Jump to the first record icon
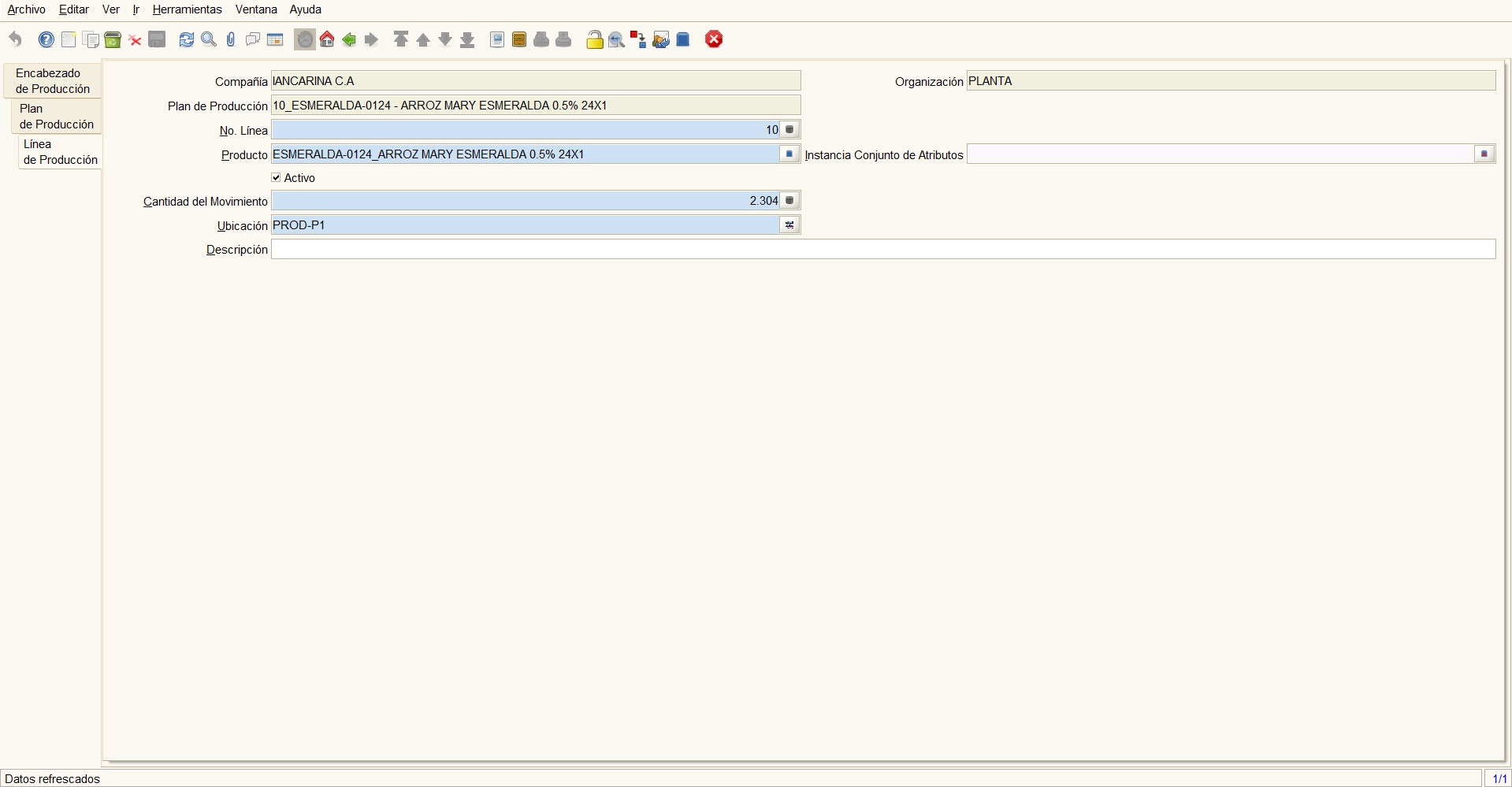Image resolution: width=1512 pixels, height=787 pixels. click(x=401, y=39)
